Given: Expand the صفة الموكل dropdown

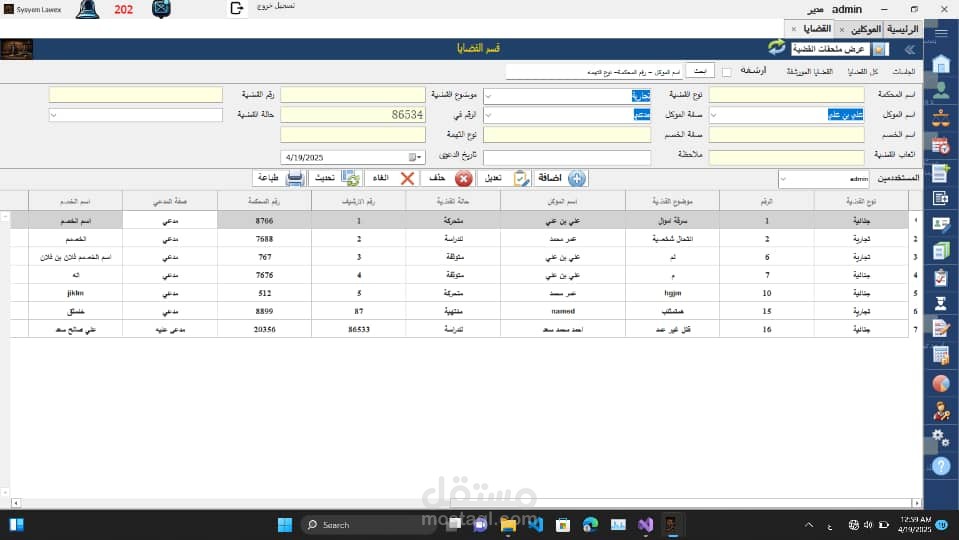Looking at the screenshot, I should point(488,115).
